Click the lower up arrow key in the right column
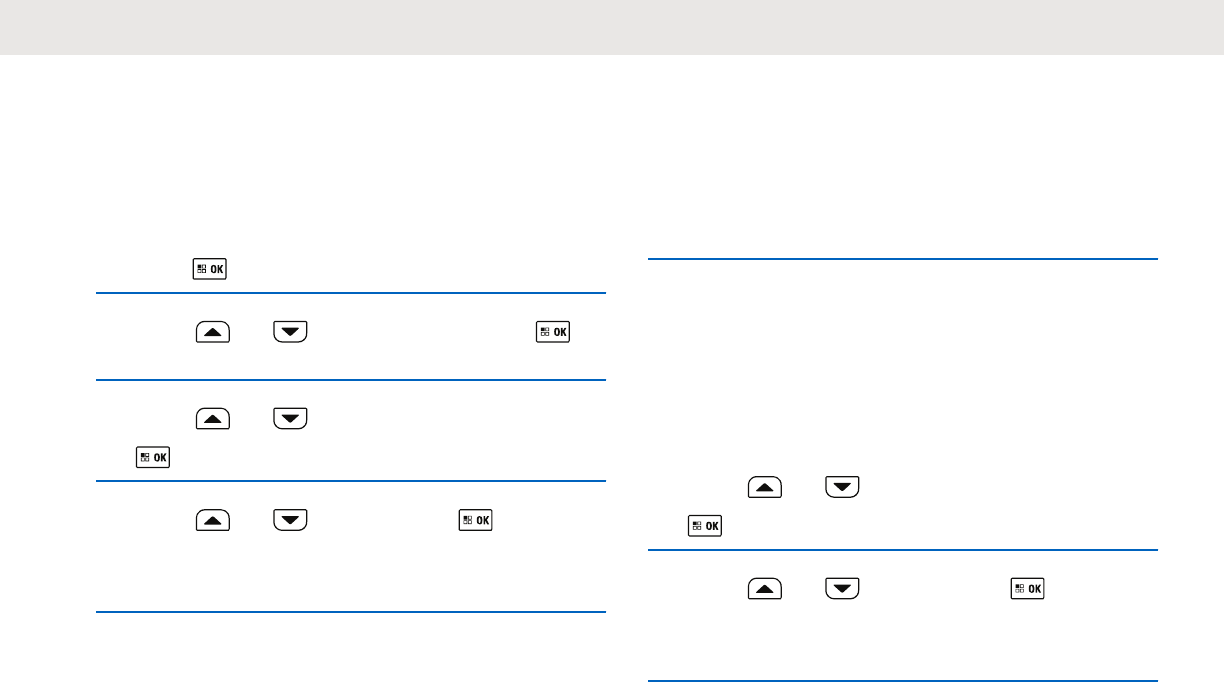The height and width of the screenshot is (682, 1224). (x=765, y=589)
